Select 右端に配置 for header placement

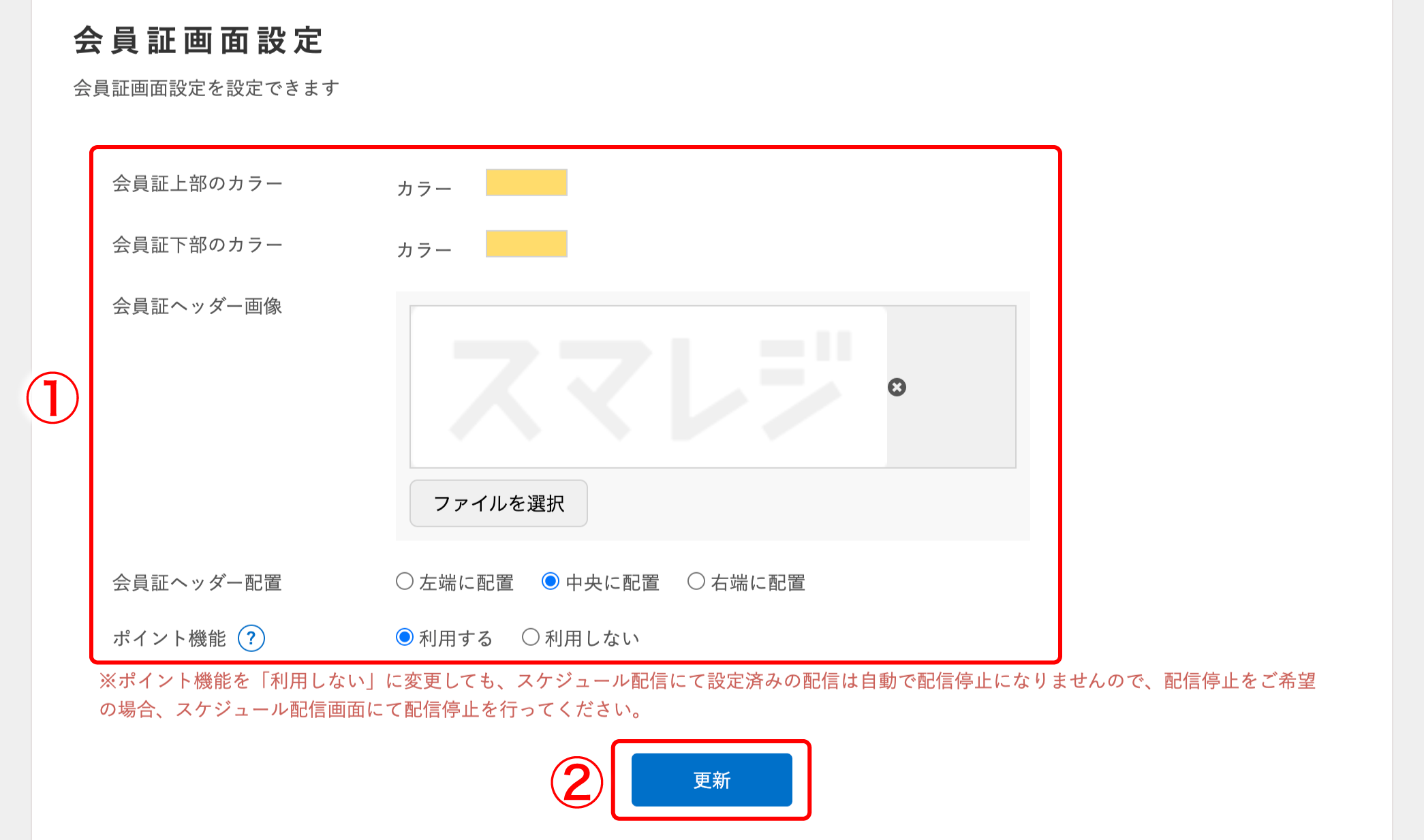[696, 581]
